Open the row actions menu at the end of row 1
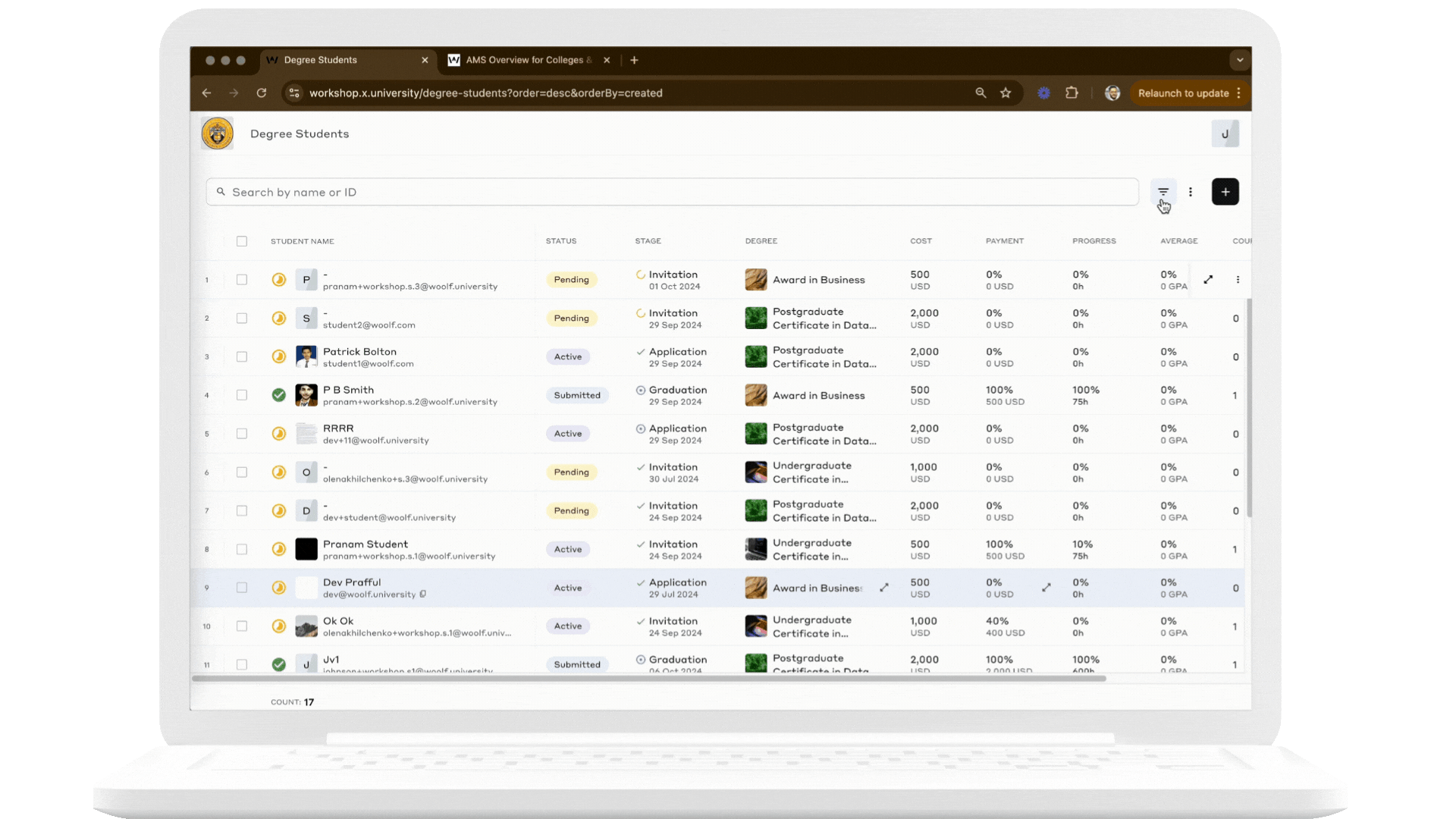Viewport: 1456px width, 819px height. (1239, 279)
